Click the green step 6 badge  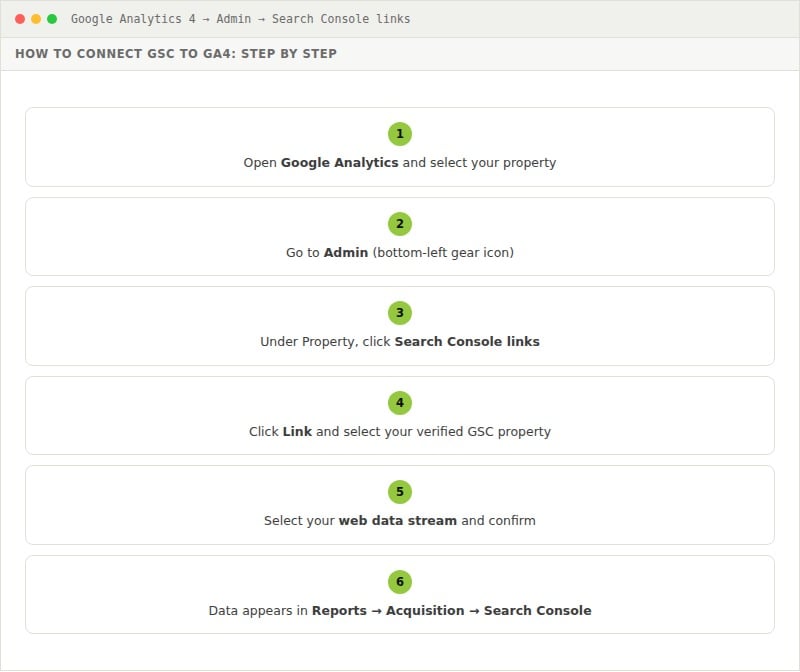(399, 582)
